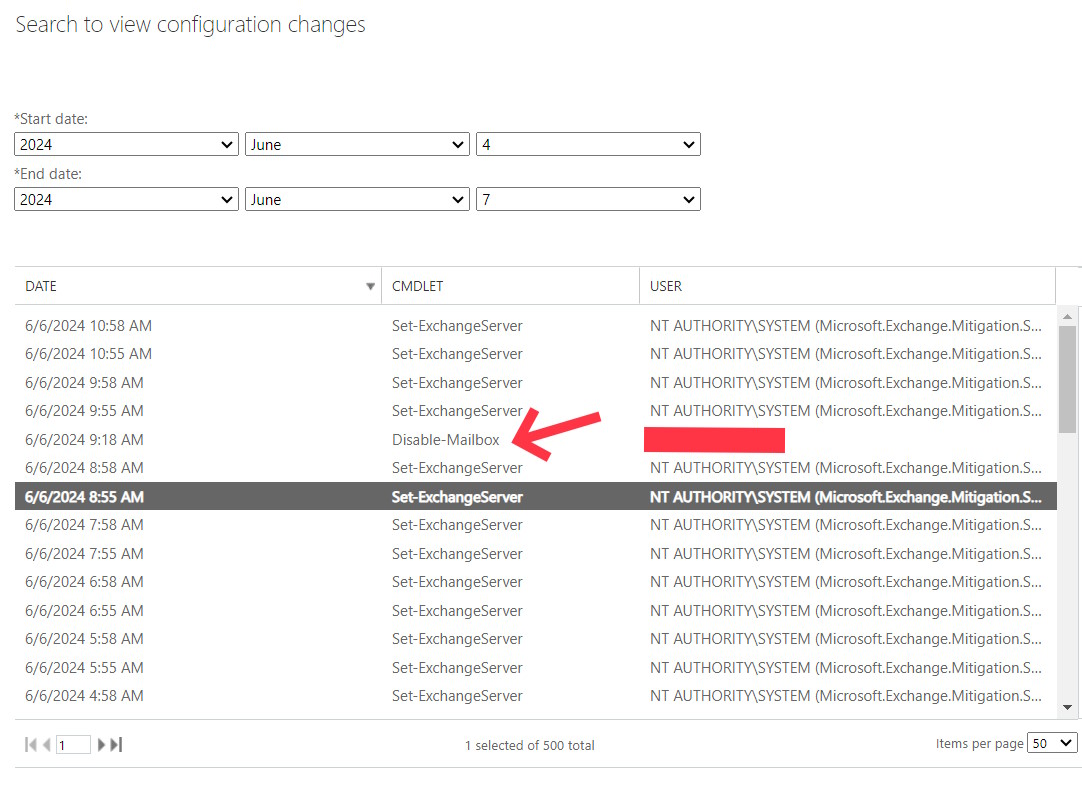
Task: Open the Start date month dropdown
Action: click(357, 144)
